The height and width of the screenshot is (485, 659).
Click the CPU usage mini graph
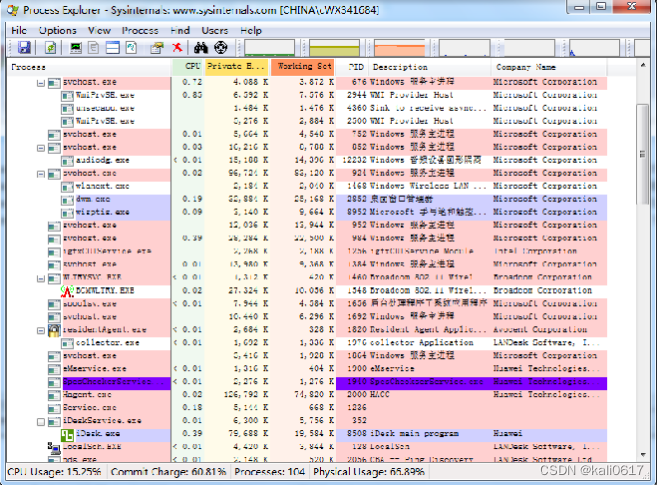[x=269, y=48]
